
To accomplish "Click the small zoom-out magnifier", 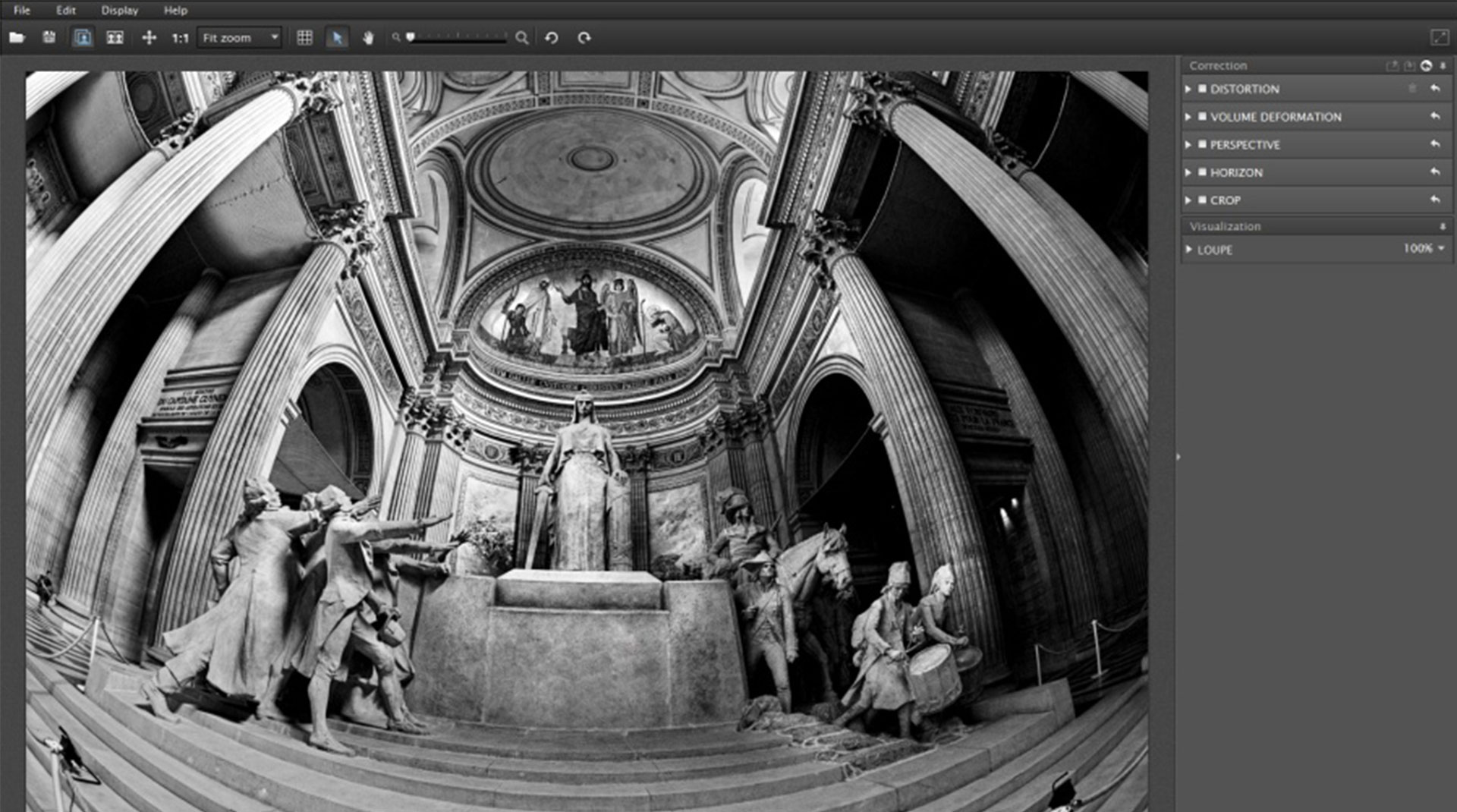I will 395,37.
